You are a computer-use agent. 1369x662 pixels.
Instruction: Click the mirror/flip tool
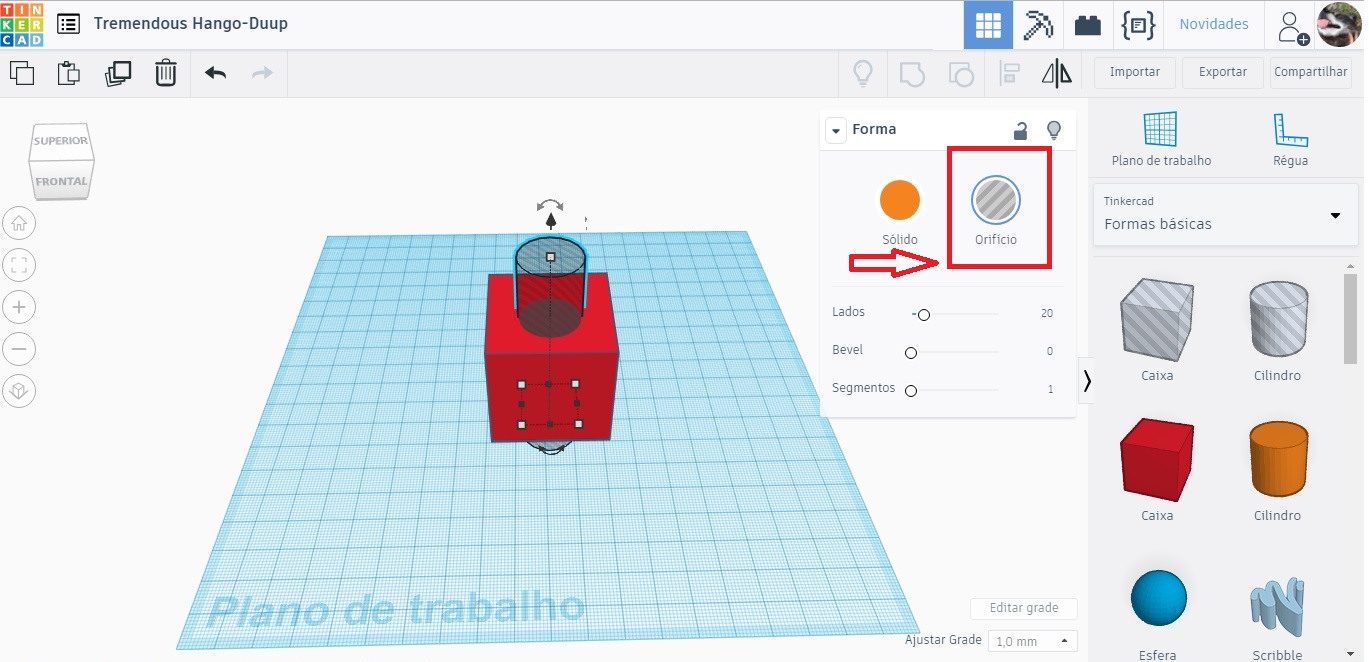[x=1057, y=72]
